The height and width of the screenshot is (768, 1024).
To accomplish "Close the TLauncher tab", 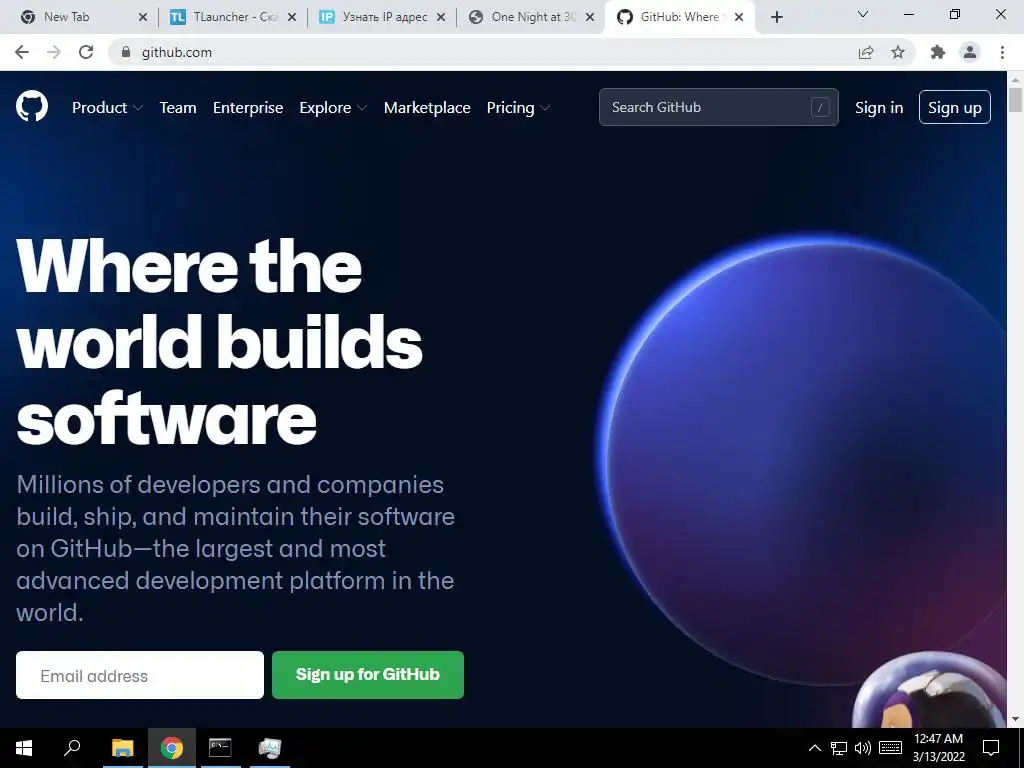I will (x=292, y=17).
